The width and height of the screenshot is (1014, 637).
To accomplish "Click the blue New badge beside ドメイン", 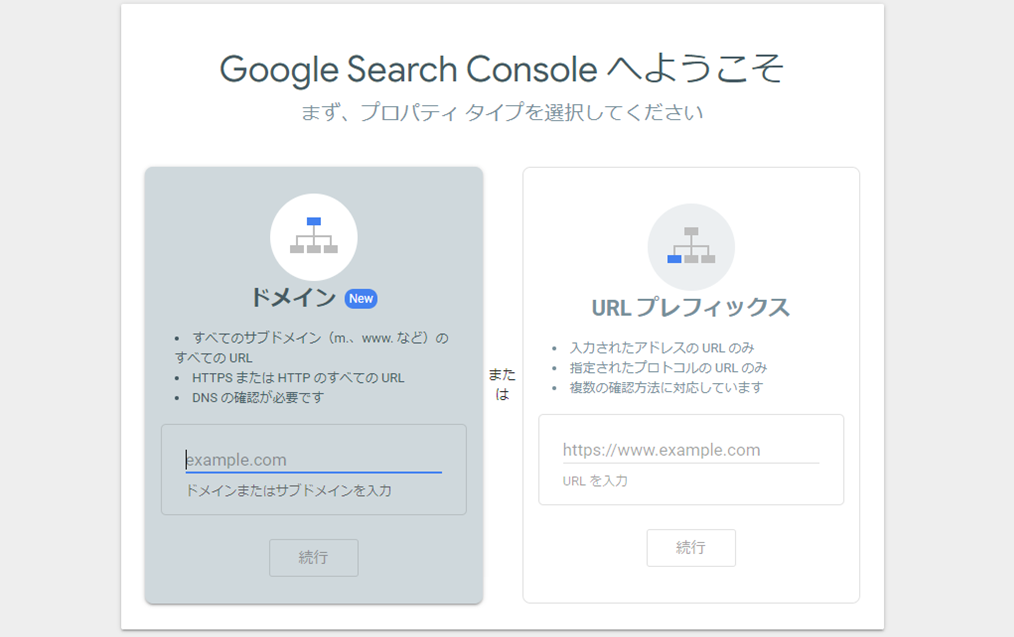I will pyautogui.click(x=361, y=299).
